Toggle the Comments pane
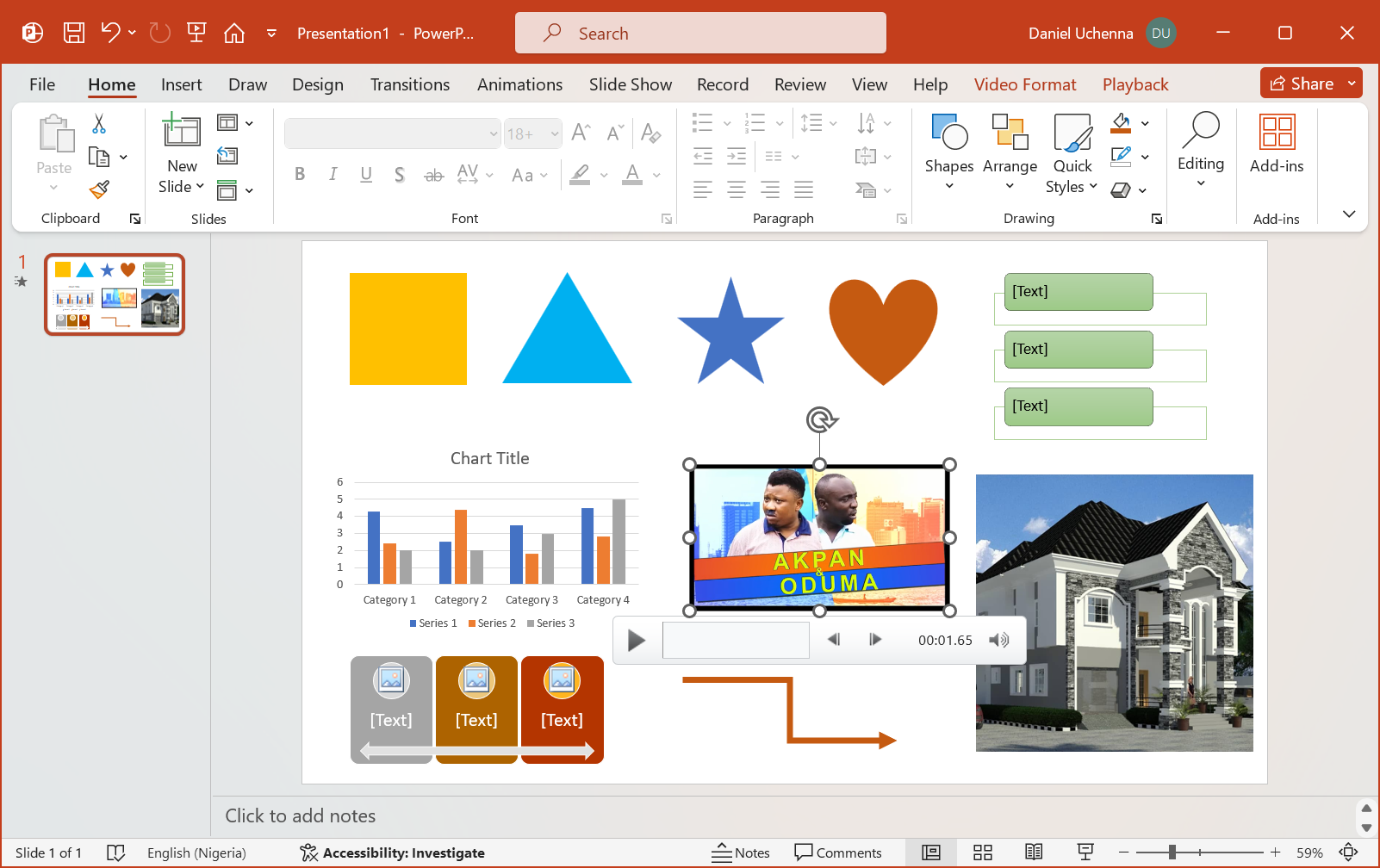 pos(838,852)
